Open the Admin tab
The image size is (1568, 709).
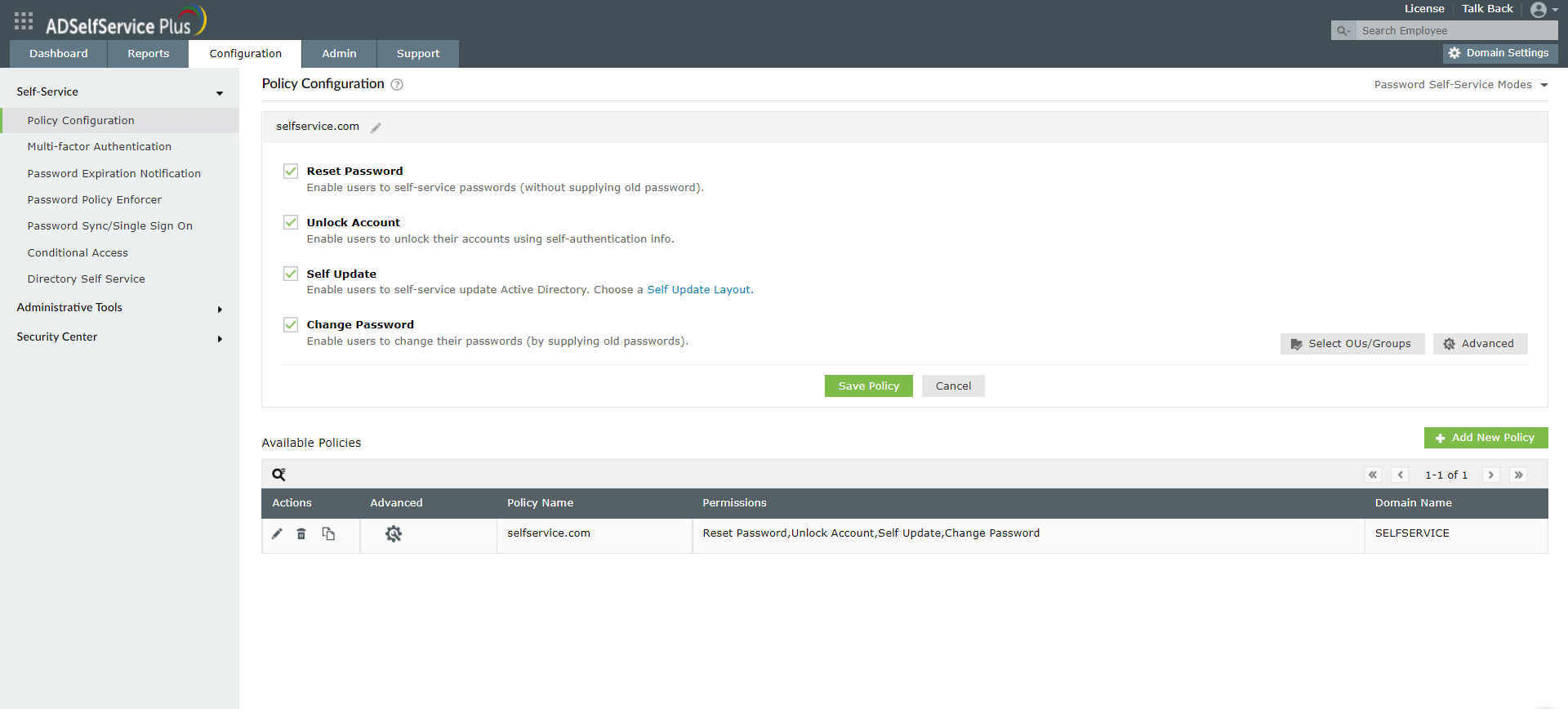tap(339, 54)
